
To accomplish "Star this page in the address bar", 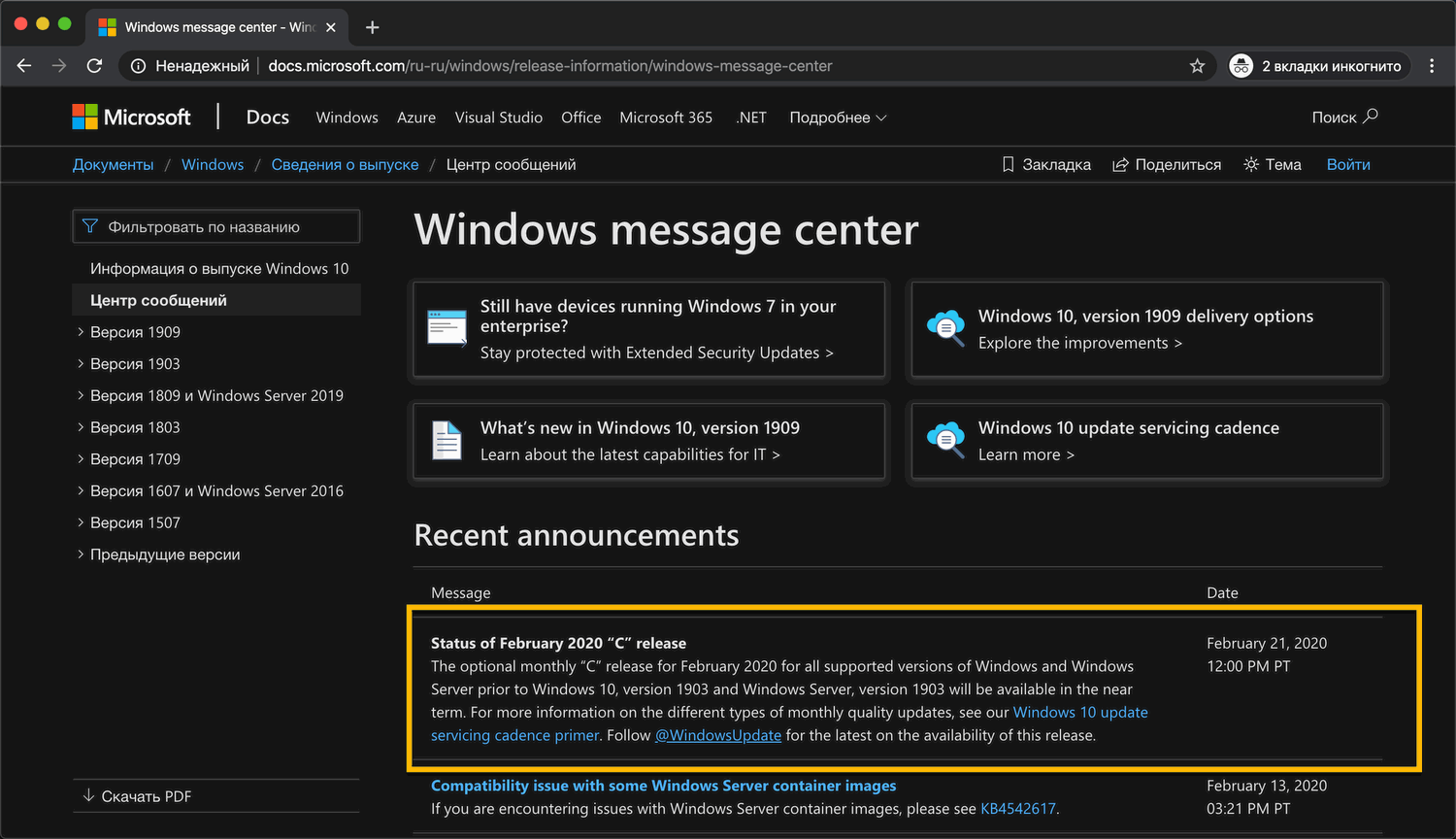I will (1197, 66).
